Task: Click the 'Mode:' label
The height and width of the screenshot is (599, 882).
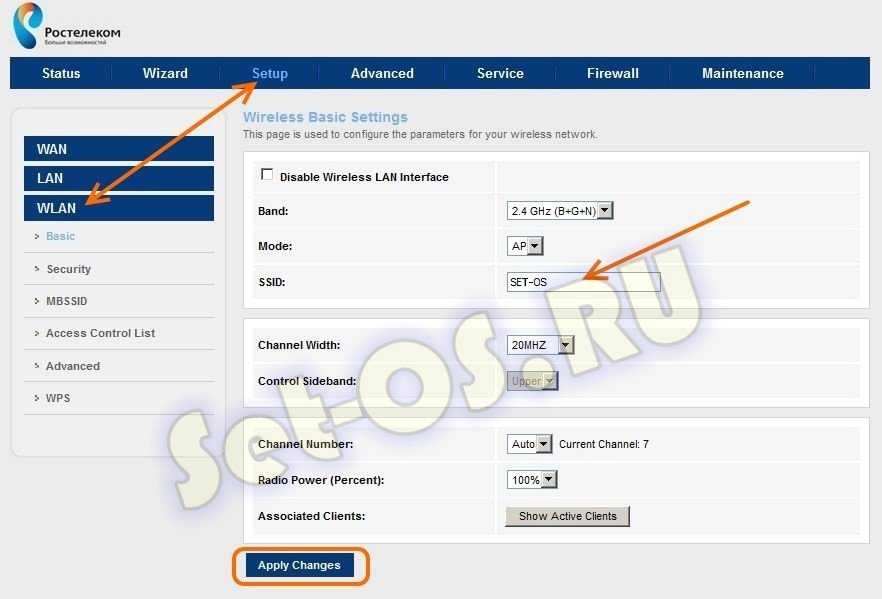Action: (274, 246)
